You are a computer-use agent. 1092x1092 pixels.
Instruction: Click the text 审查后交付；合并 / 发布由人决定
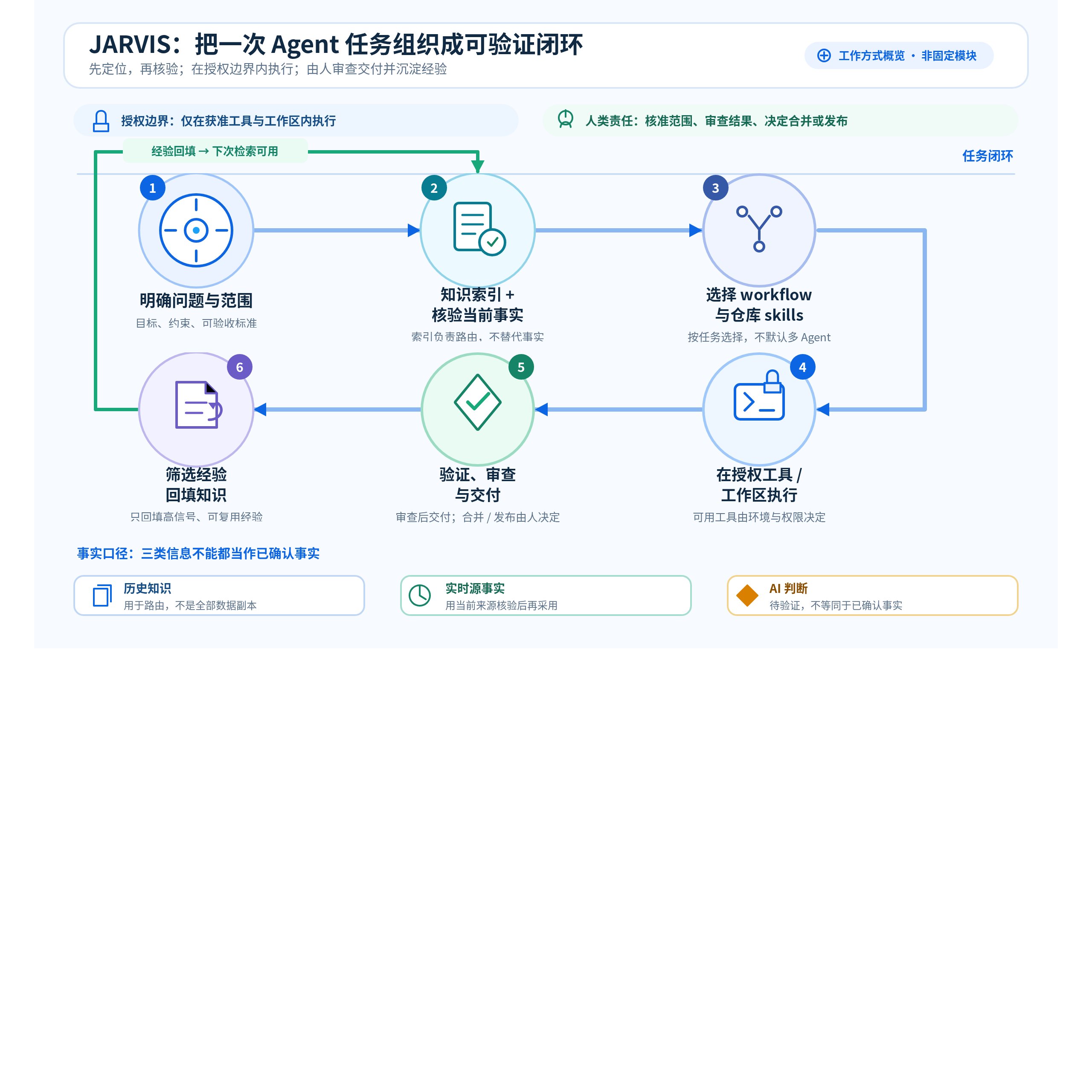click(478, 517)
